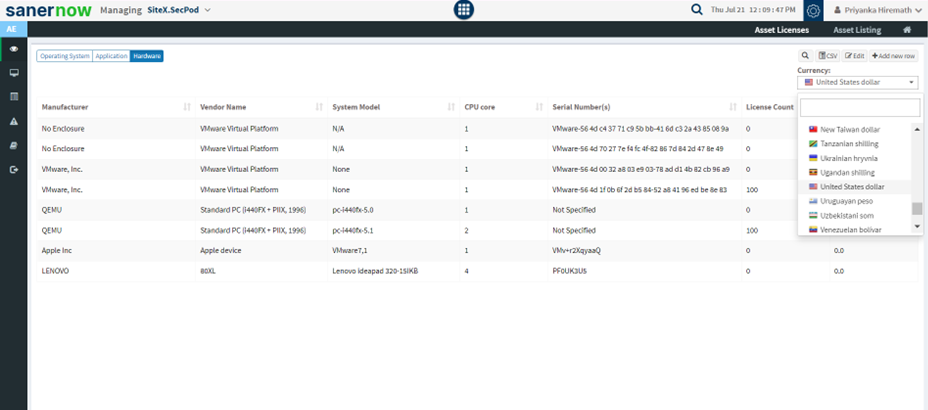The height and width of the screenshot is (410, 928).
Task: Click the Lenovo ideapad 320-15IKB cell
Action: click(393, 271)
